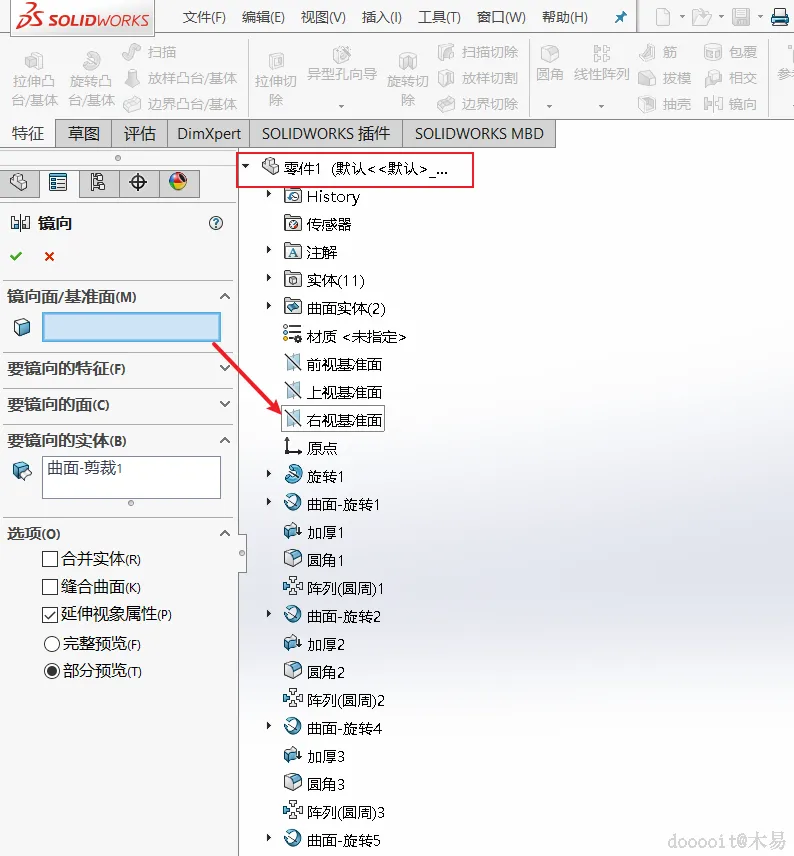Click the 镜向面/基准面 selection box
Viewport: 794px width, 856px height.
132,327
